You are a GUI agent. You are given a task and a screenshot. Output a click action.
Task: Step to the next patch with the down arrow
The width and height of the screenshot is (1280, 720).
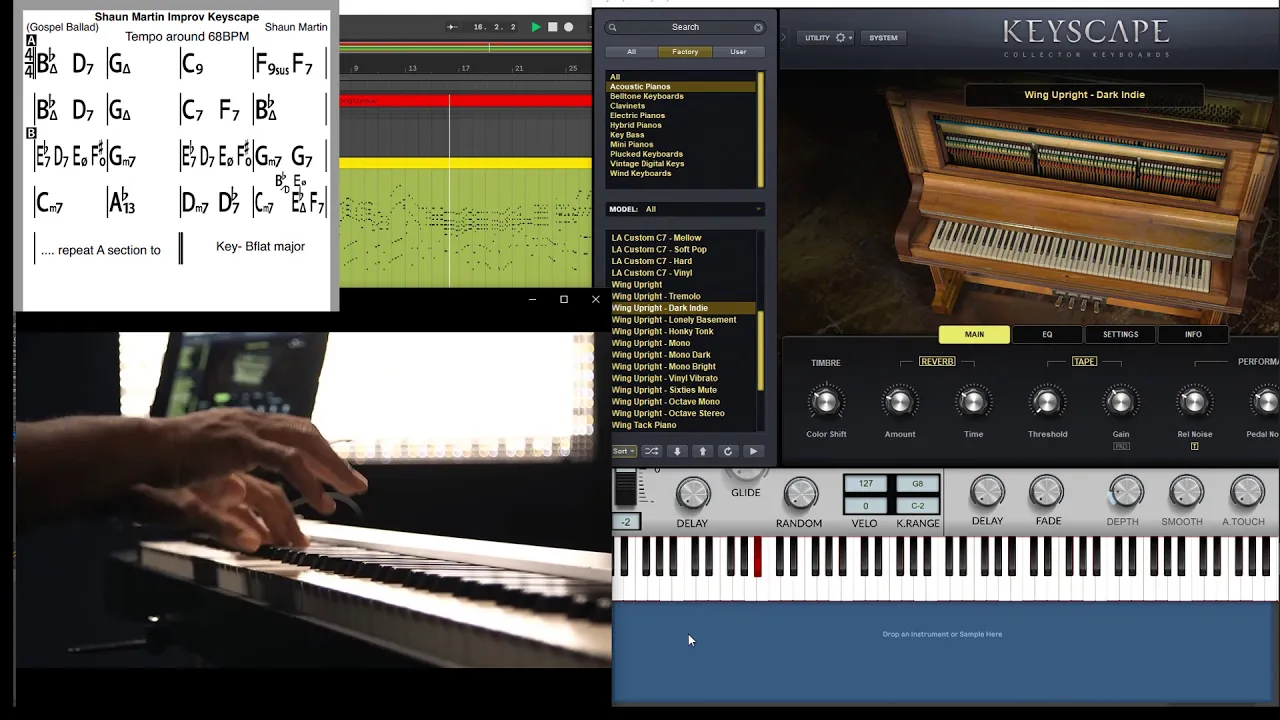point(677,451)
